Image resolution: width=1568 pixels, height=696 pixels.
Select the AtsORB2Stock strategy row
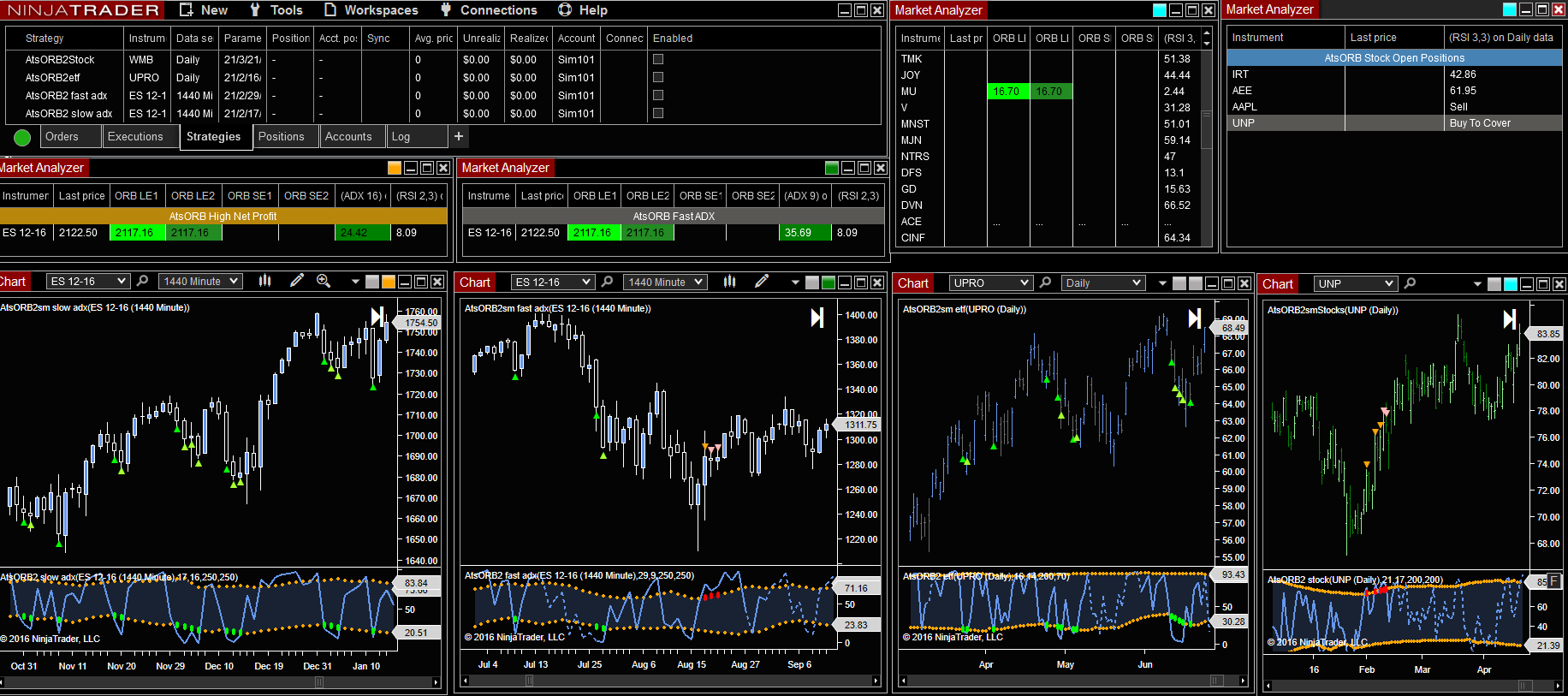point(442,59)
